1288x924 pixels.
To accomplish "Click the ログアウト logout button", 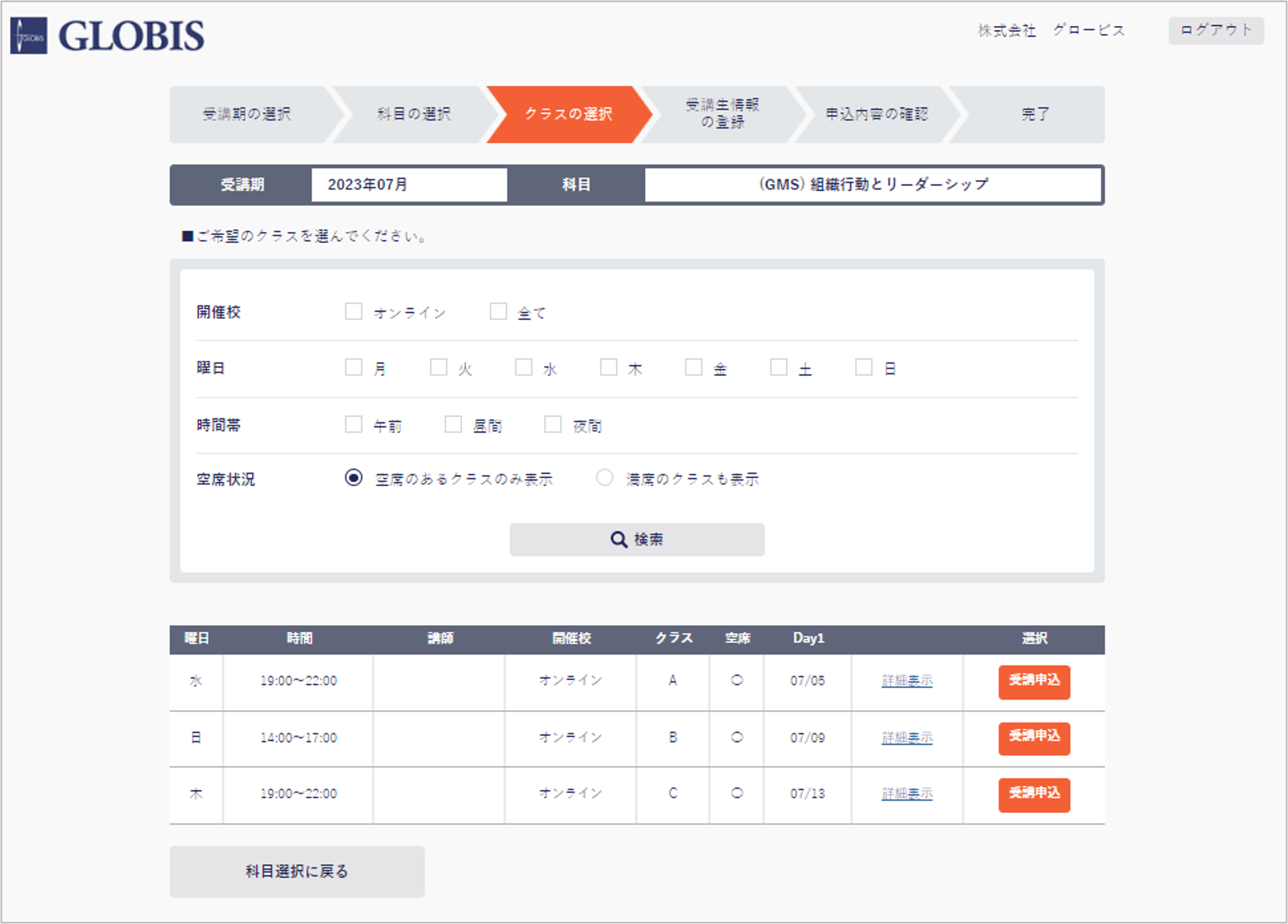I will click(x=1216, y=30).
